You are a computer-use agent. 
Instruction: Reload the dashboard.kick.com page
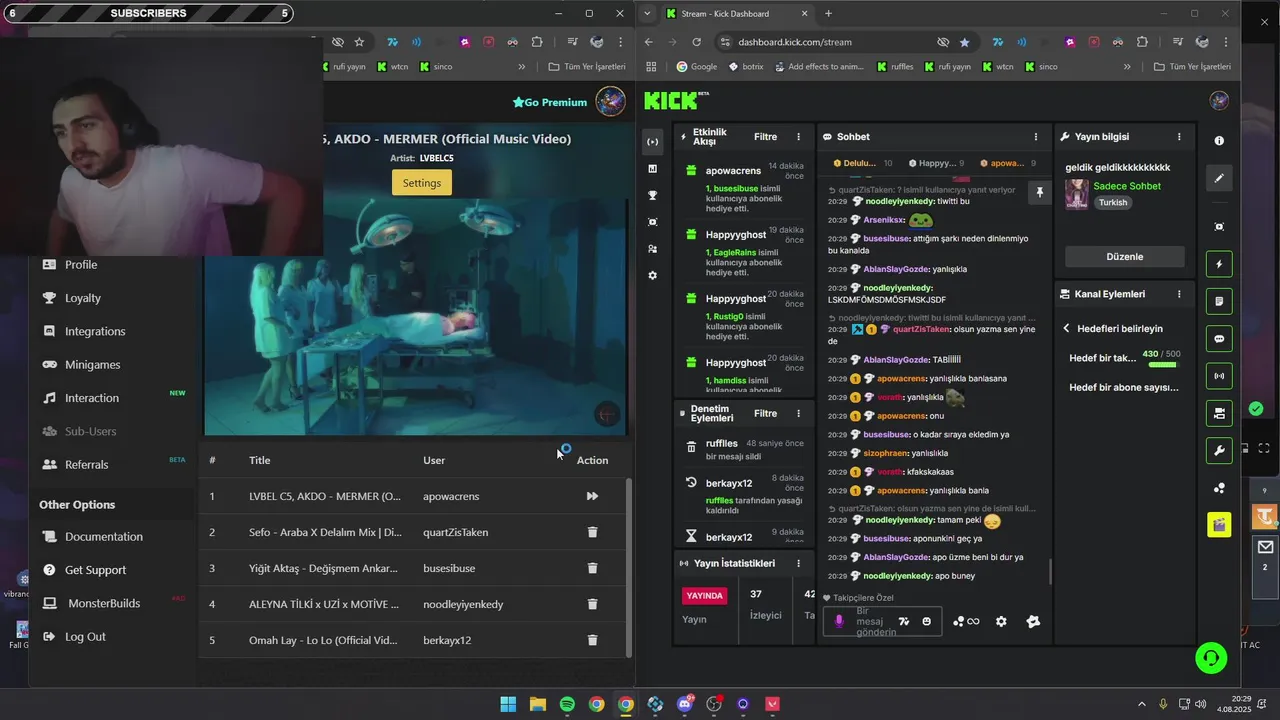pyautogui.click(x=697, y=42)
